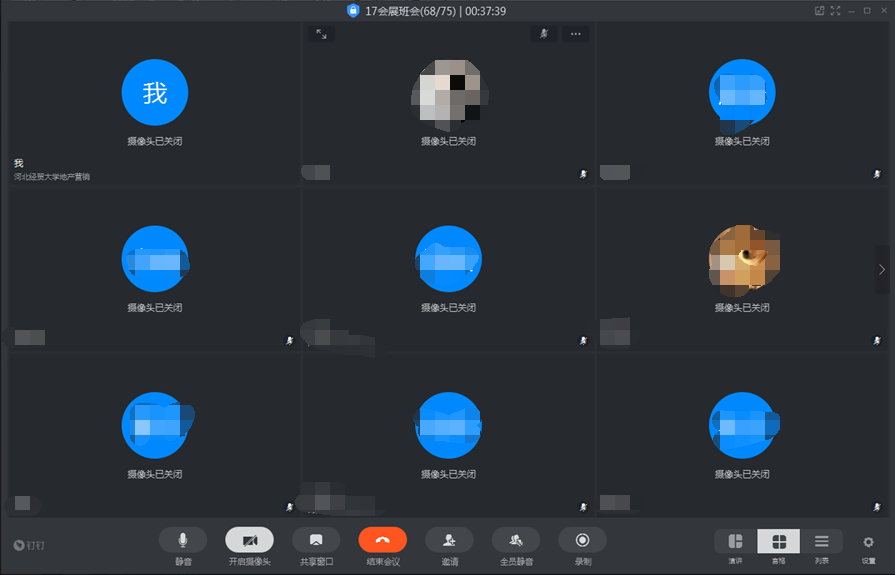Screen dimensions: 895x575
Task: Go to next page of participants arrow
Action: (881, 269)
